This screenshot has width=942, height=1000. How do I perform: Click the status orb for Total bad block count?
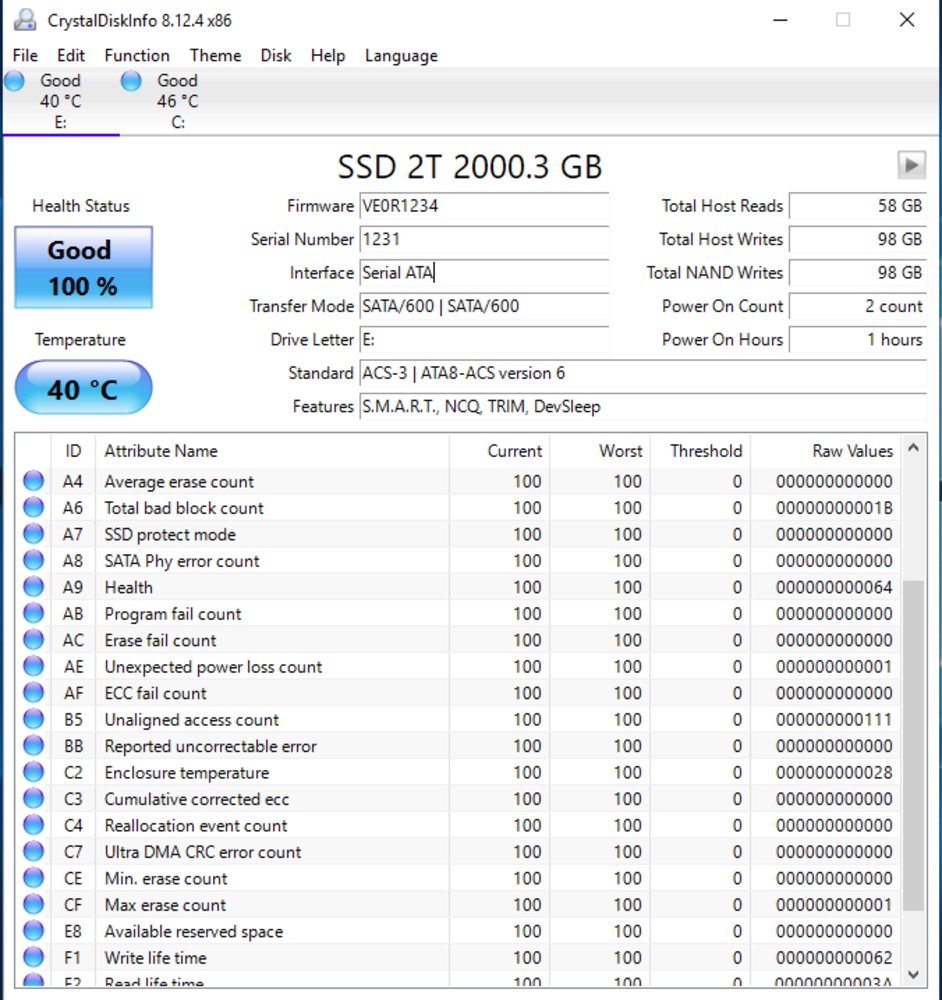(33, 508)
